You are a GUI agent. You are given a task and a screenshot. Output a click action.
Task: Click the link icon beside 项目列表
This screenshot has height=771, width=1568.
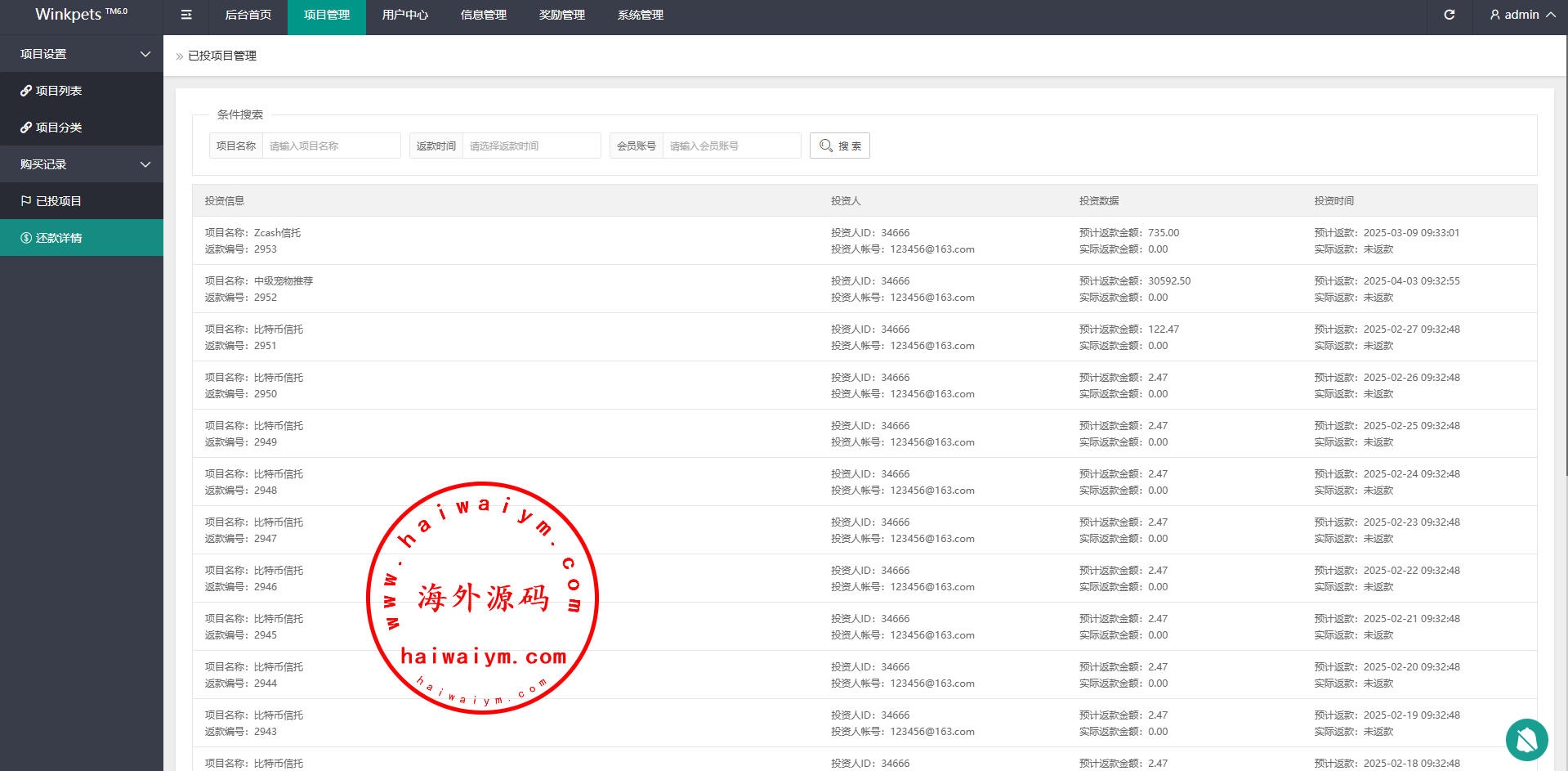tap(26, 91)
